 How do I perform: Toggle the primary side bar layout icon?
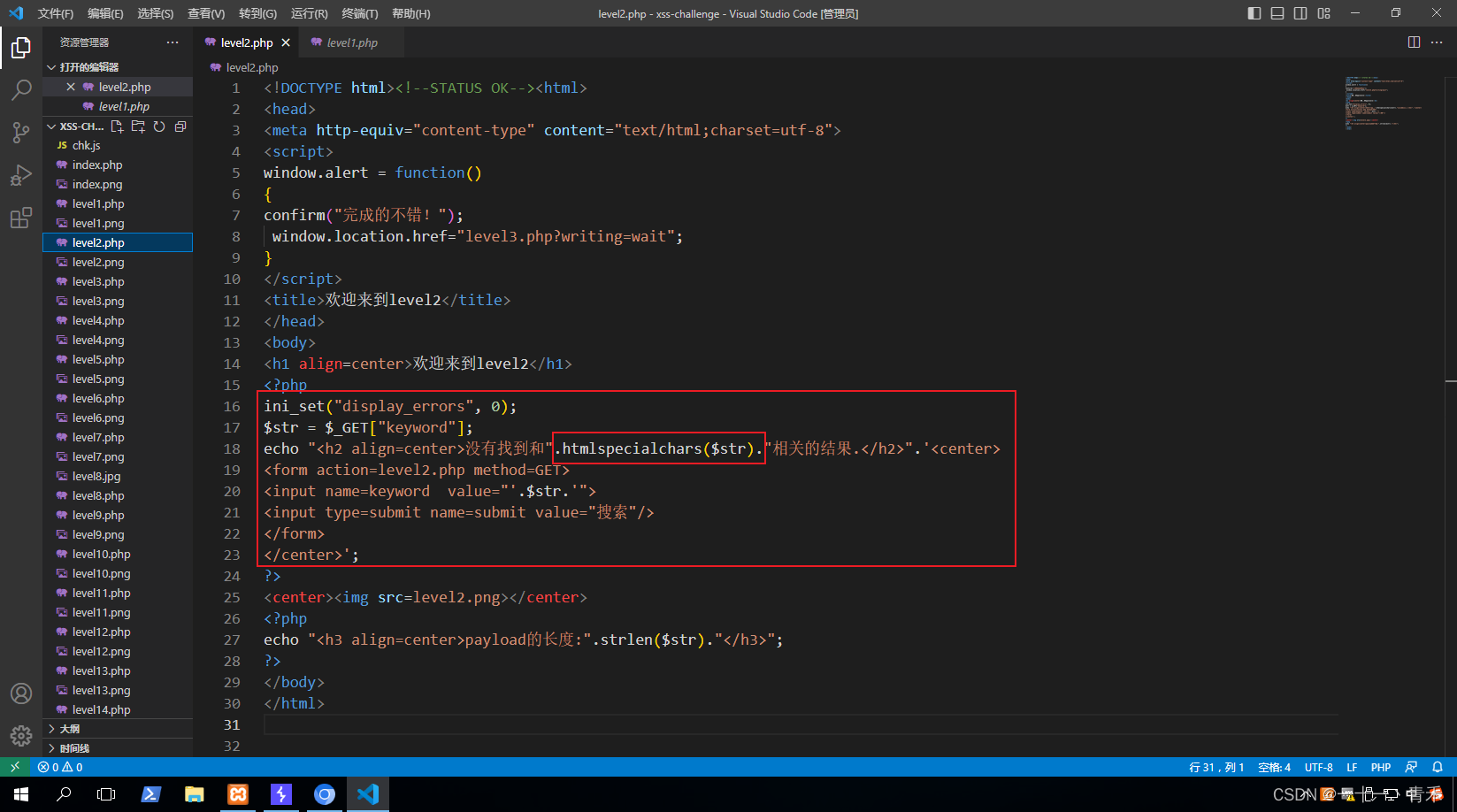1254,13
